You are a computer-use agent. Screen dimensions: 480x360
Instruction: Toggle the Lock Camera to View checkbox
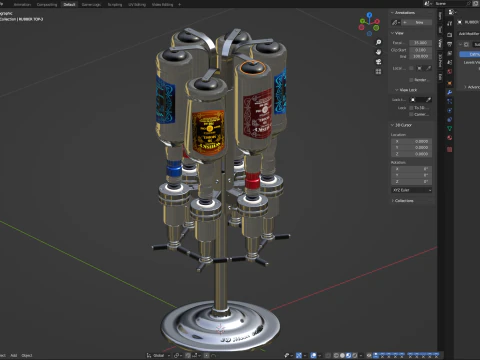(411, 114)
